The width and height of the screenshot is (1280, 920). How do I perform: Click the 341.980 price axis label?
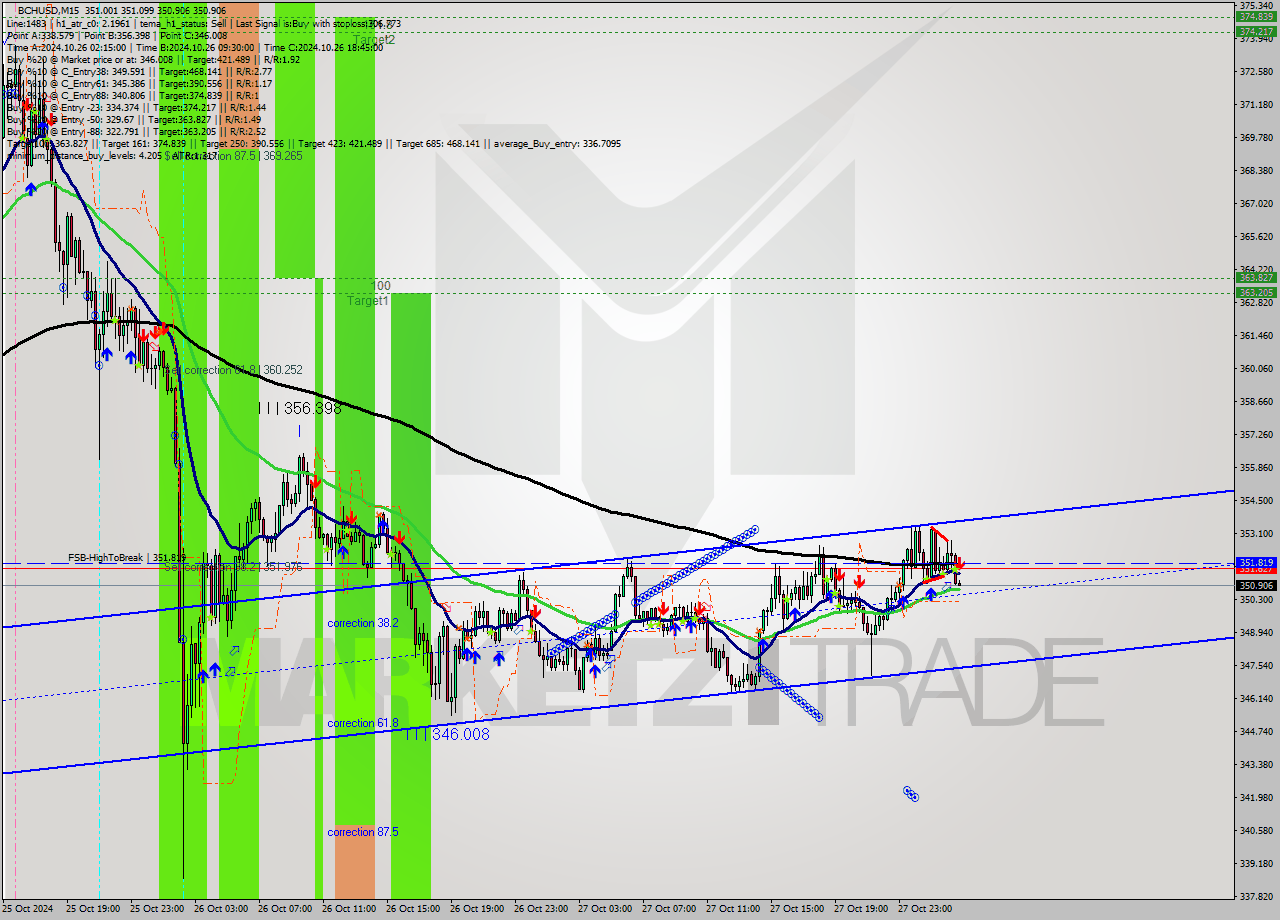[1256, 797]
